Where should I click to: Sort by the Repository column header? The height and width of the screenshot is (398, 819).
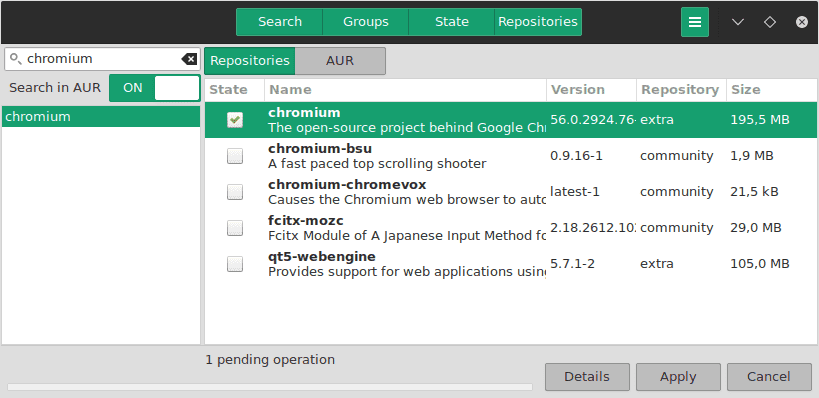(681, 90)
